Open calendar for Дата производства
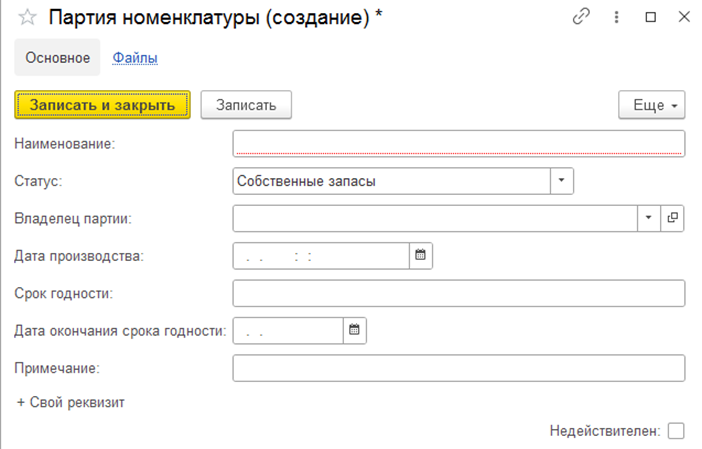Image resolution: width=702 pixels, height=449 pixels. coord(420,256)
